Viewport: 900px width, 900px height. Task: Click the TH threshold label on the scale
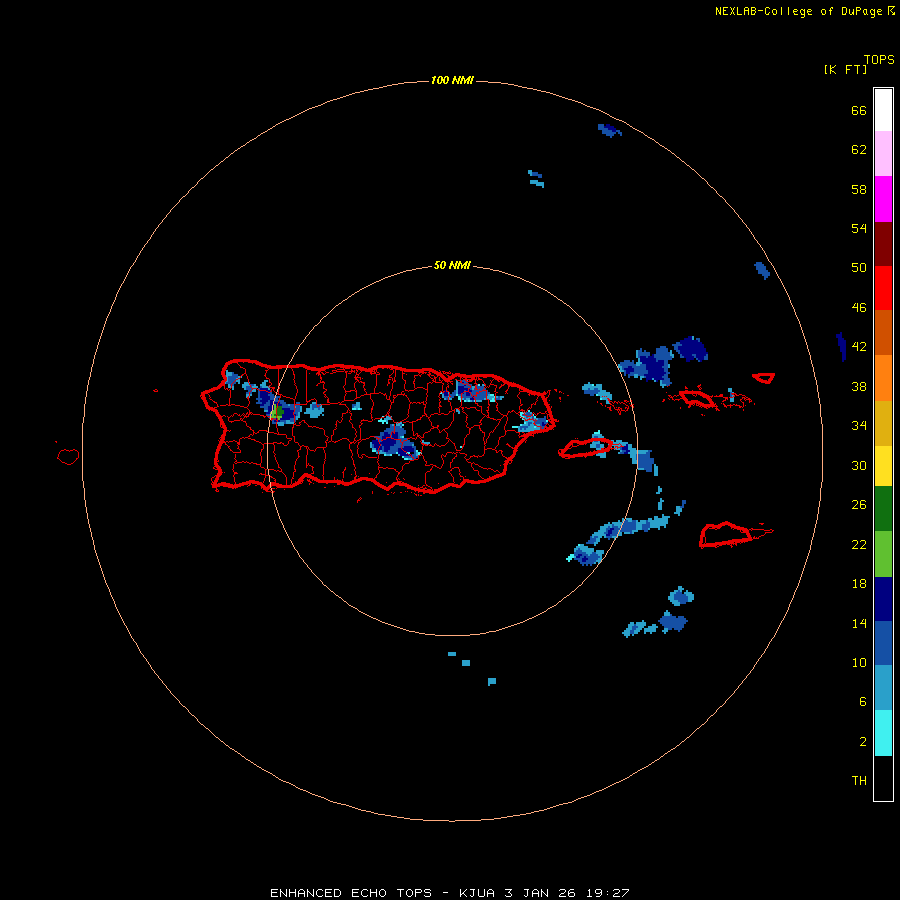point(859,781)
